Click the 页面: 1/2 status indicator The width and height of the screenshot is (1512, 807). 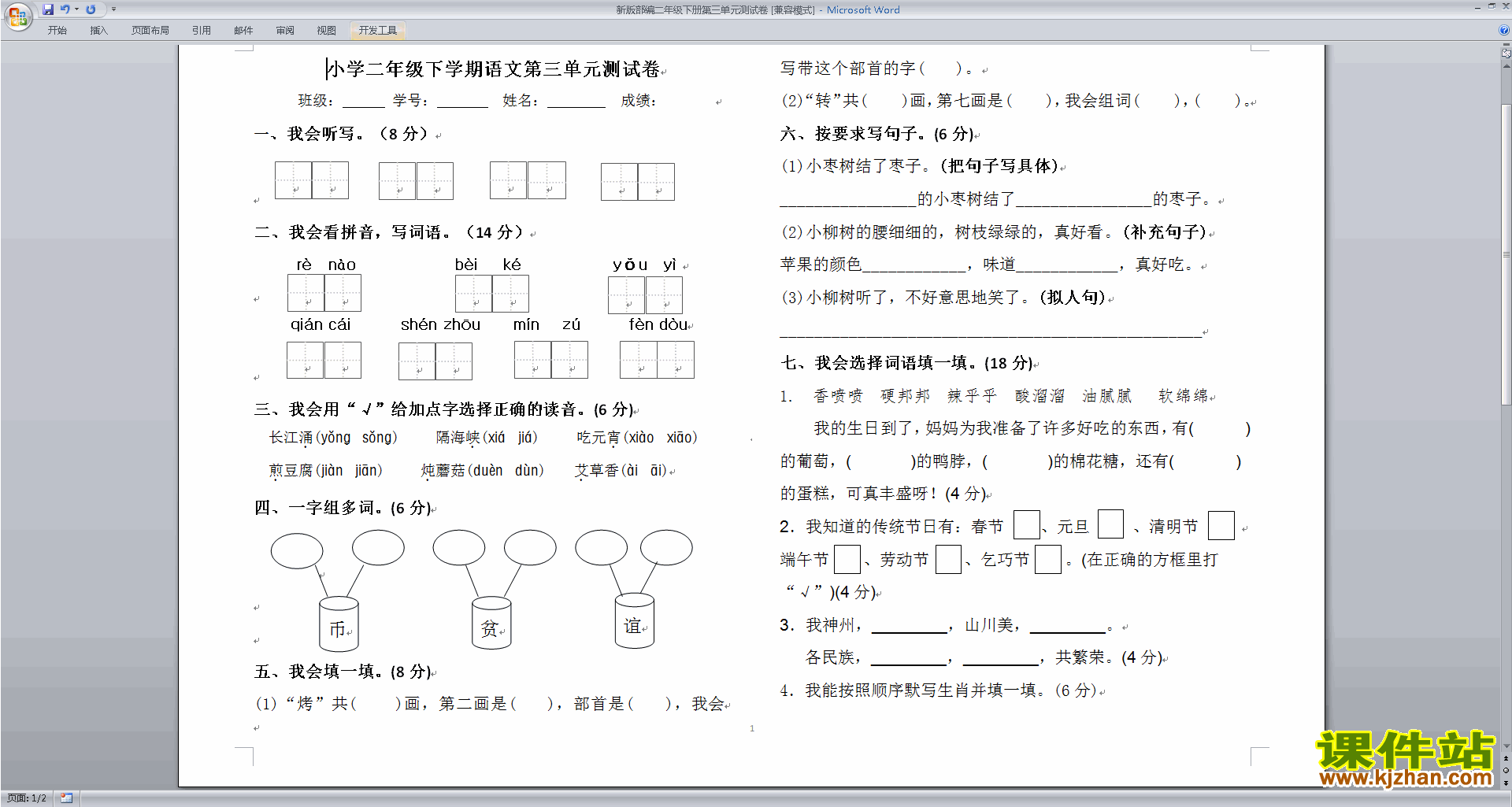27,798
